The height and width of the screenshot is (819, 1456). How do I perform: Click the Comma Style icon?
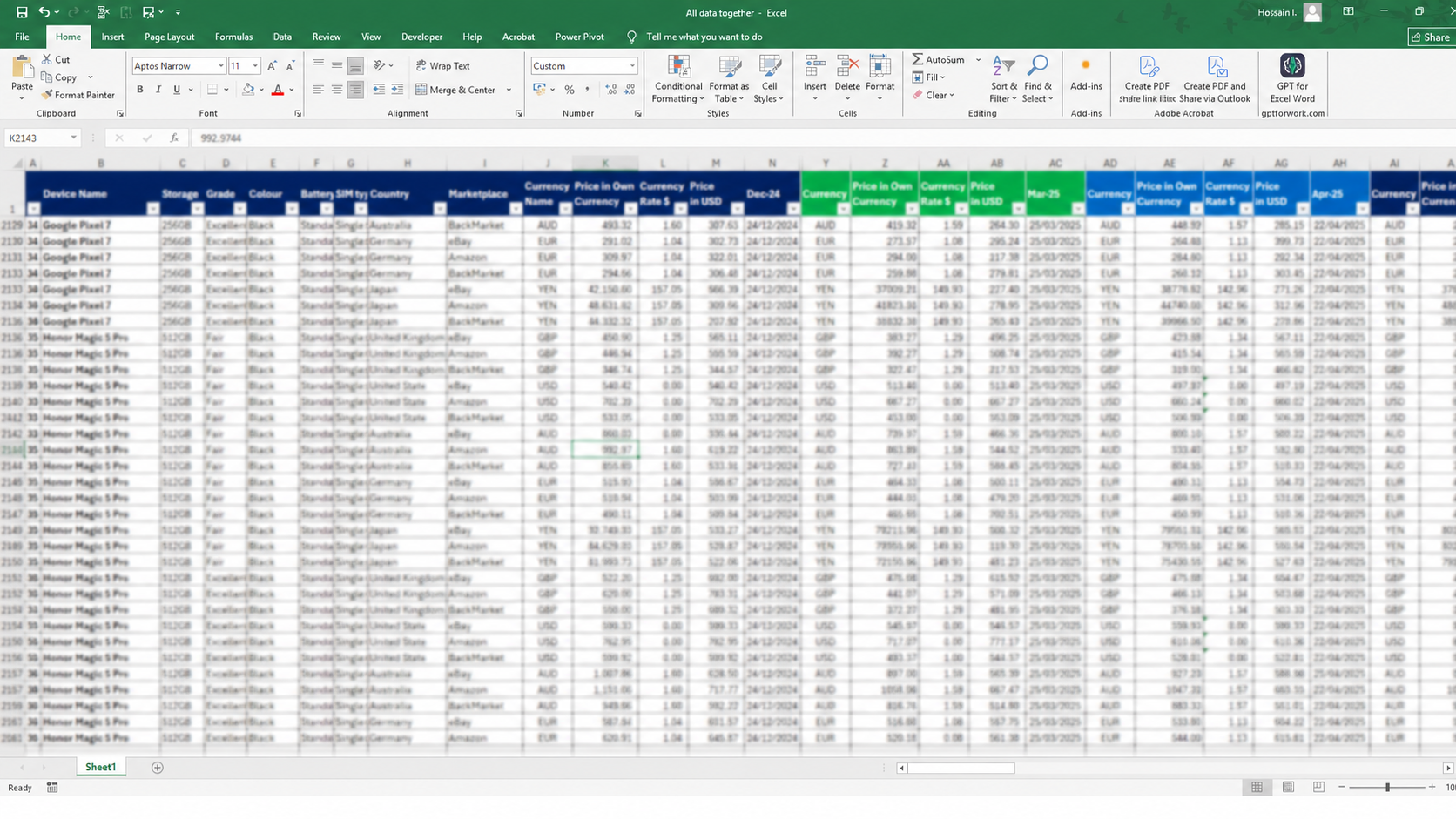pos(588,90)
